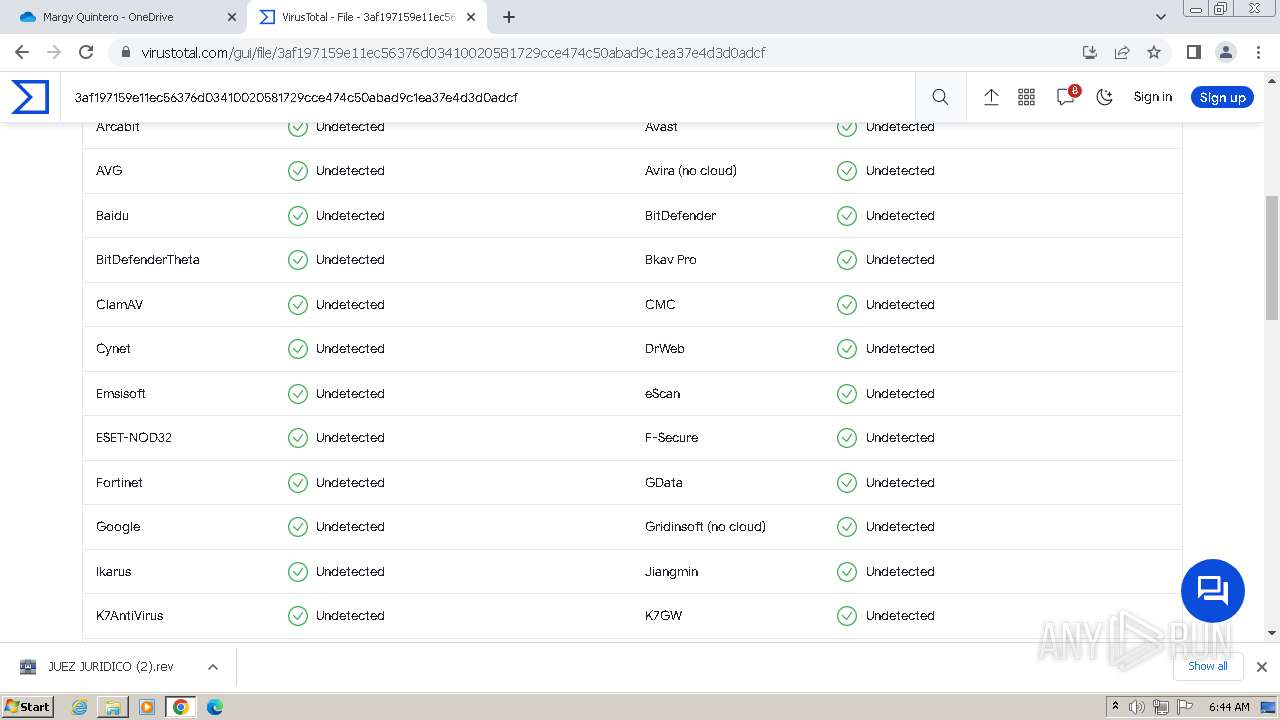This screenshot has height=720, width=1280.
Task: Click the VirusTotal logo icon
Action: coord(30,97)
